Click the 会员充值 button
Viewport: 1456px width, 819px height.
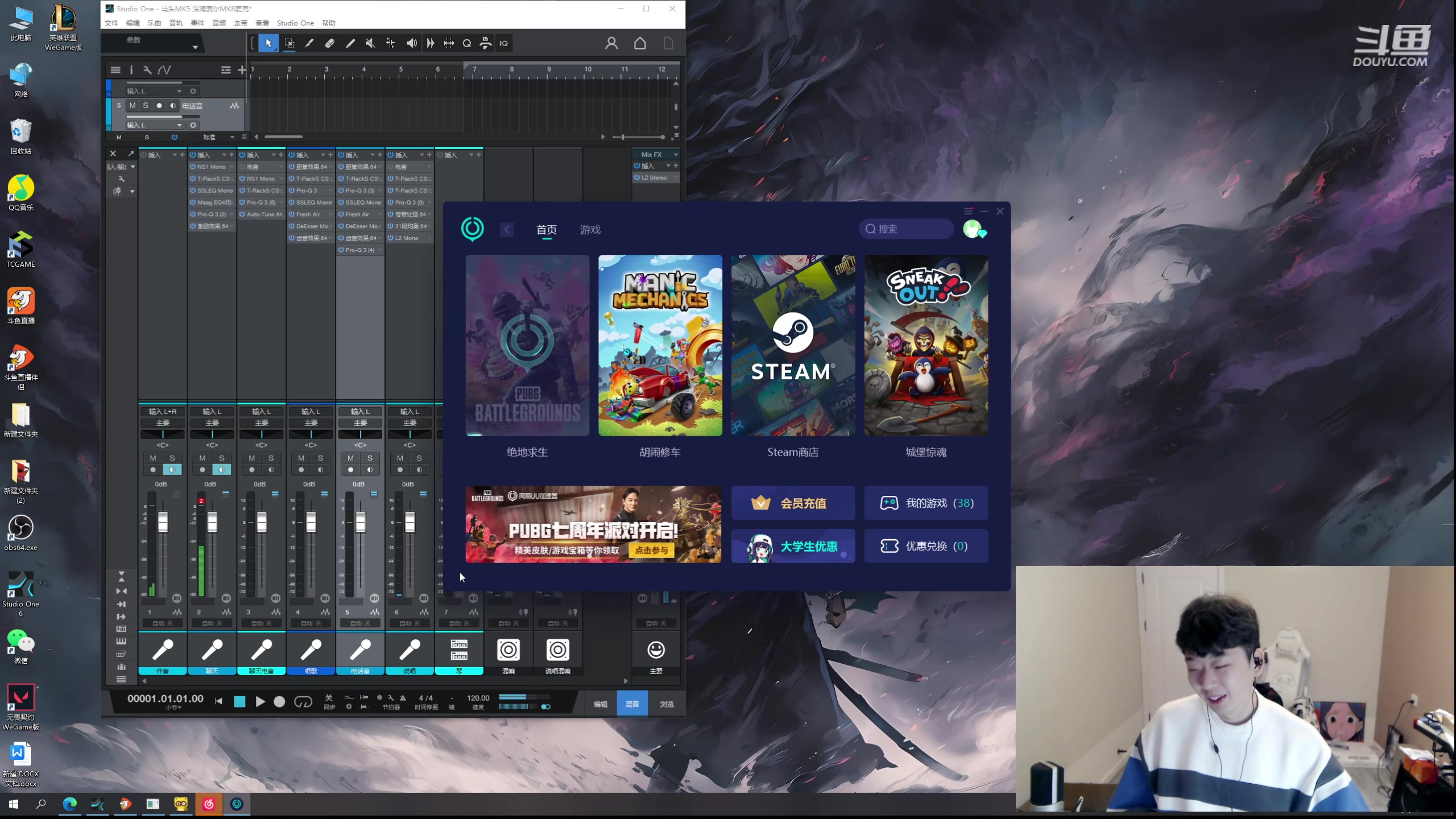793,503
